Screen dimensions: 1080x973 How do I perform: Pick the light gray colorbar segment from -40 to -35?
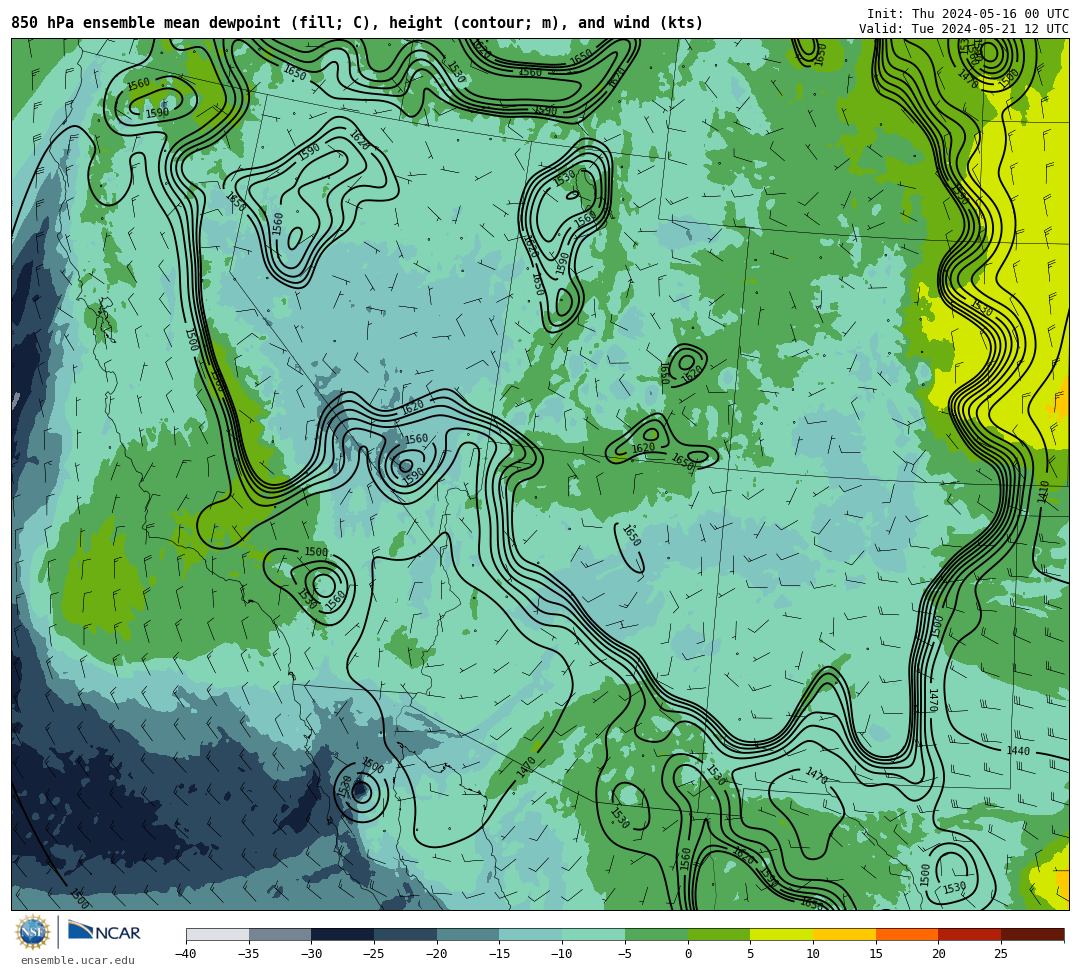218,934
